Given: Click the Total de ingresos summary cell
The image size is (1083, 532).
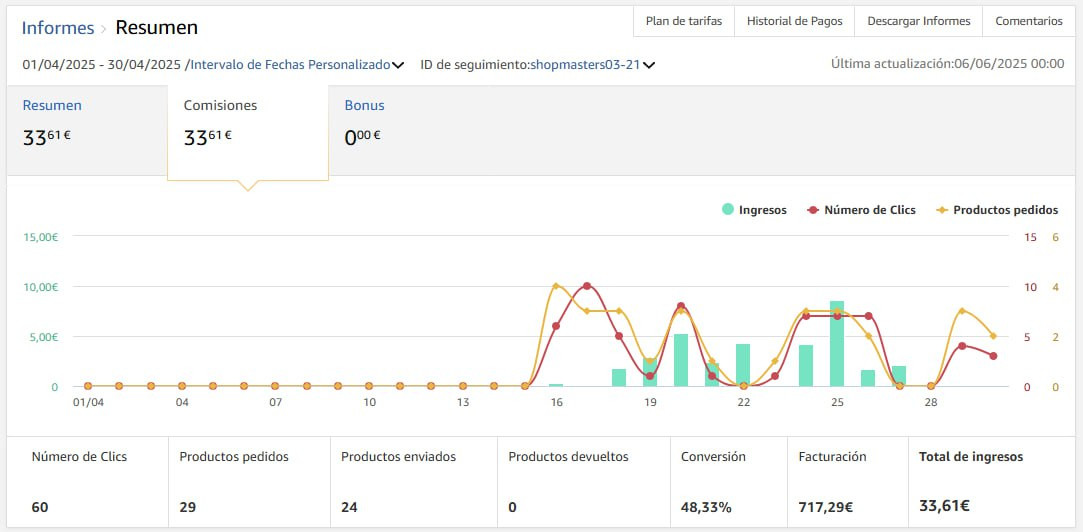Looking at the screenshot, I should pyautogui.click(x=970, y=482).
